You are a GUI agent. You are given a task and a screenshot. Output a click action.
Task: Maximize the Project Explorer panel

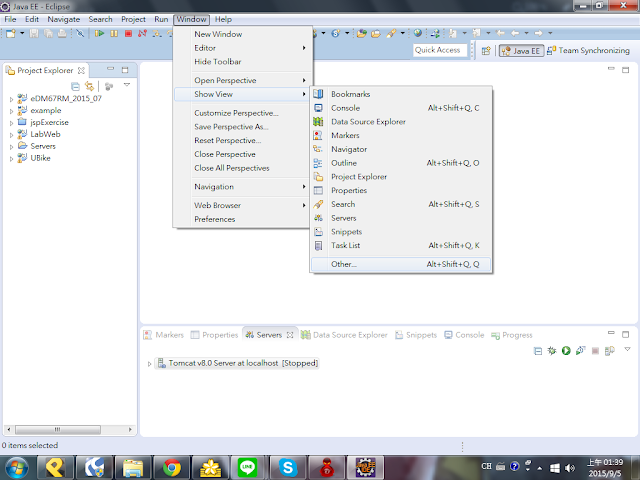pyautogui.click(x=125, y=70)
